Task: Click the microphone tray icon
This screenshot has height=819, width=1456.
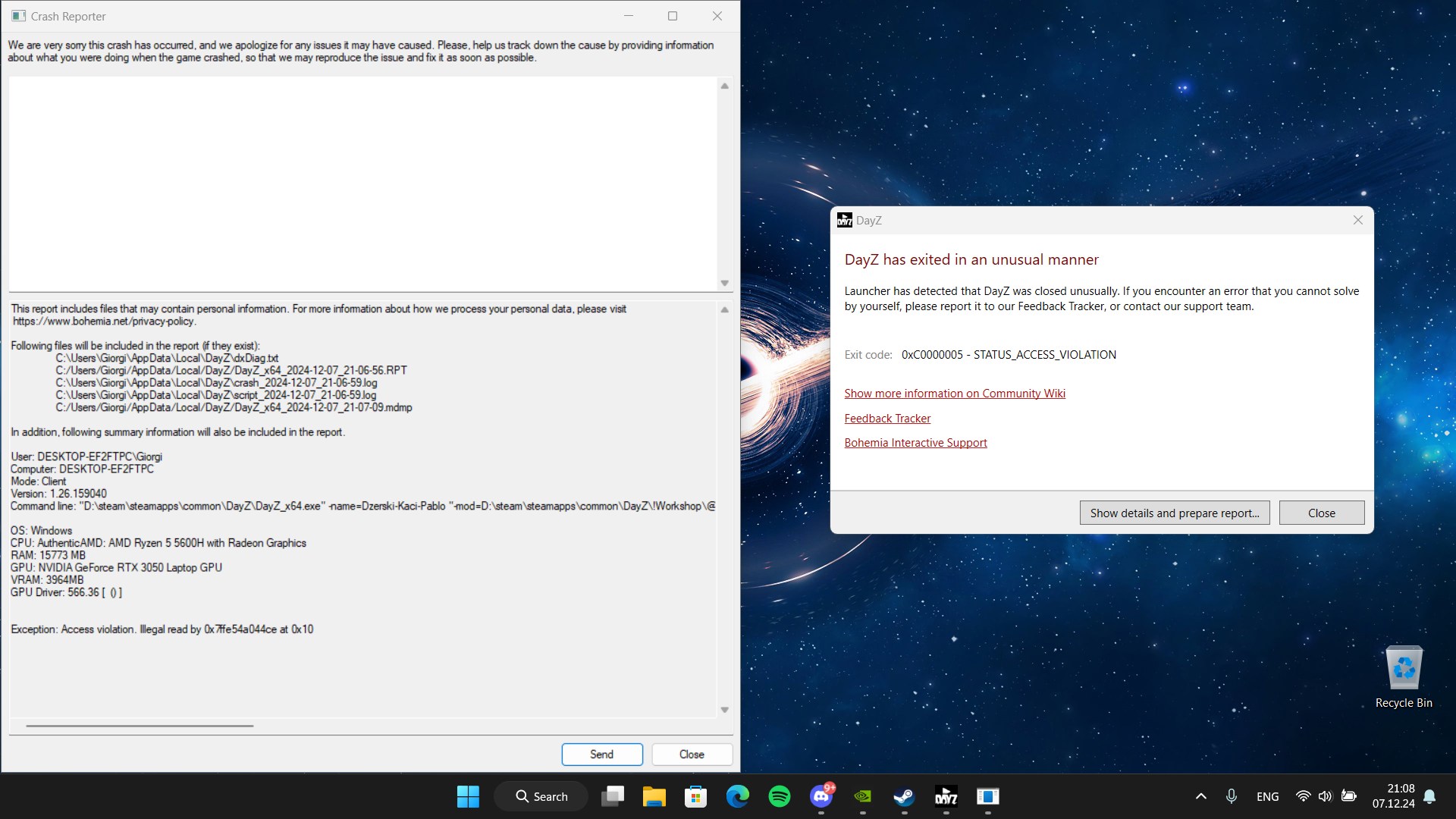Action: point(1232,796)
